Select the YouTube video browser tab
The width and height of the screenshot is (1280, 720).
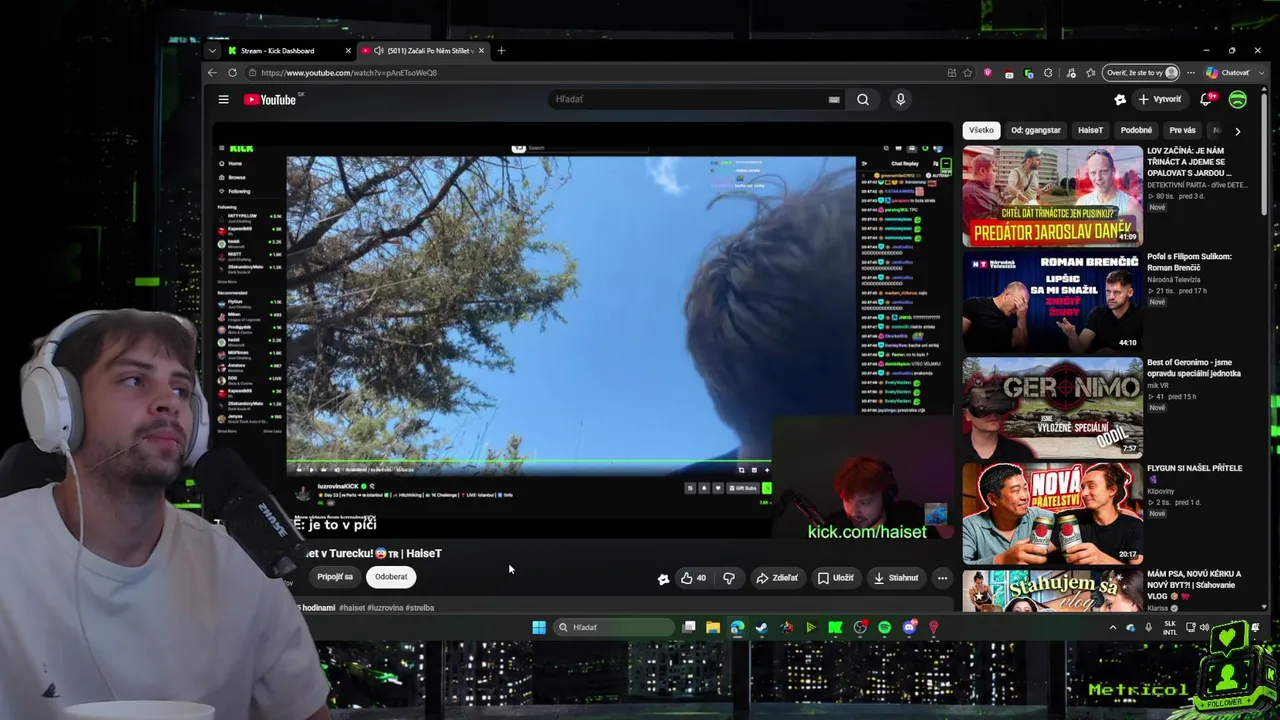[423, 51]
